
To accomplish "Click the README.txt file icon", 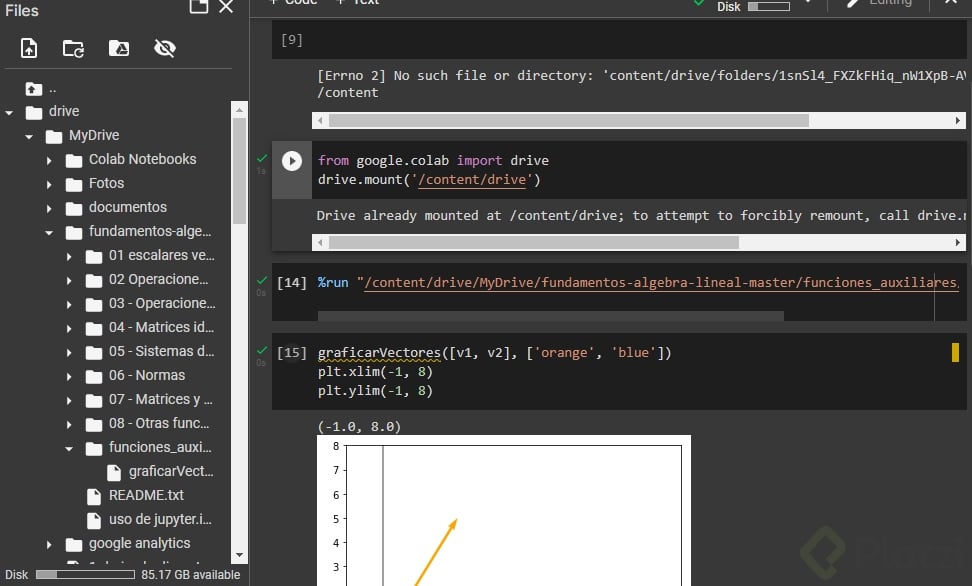I will pos(94,497).
